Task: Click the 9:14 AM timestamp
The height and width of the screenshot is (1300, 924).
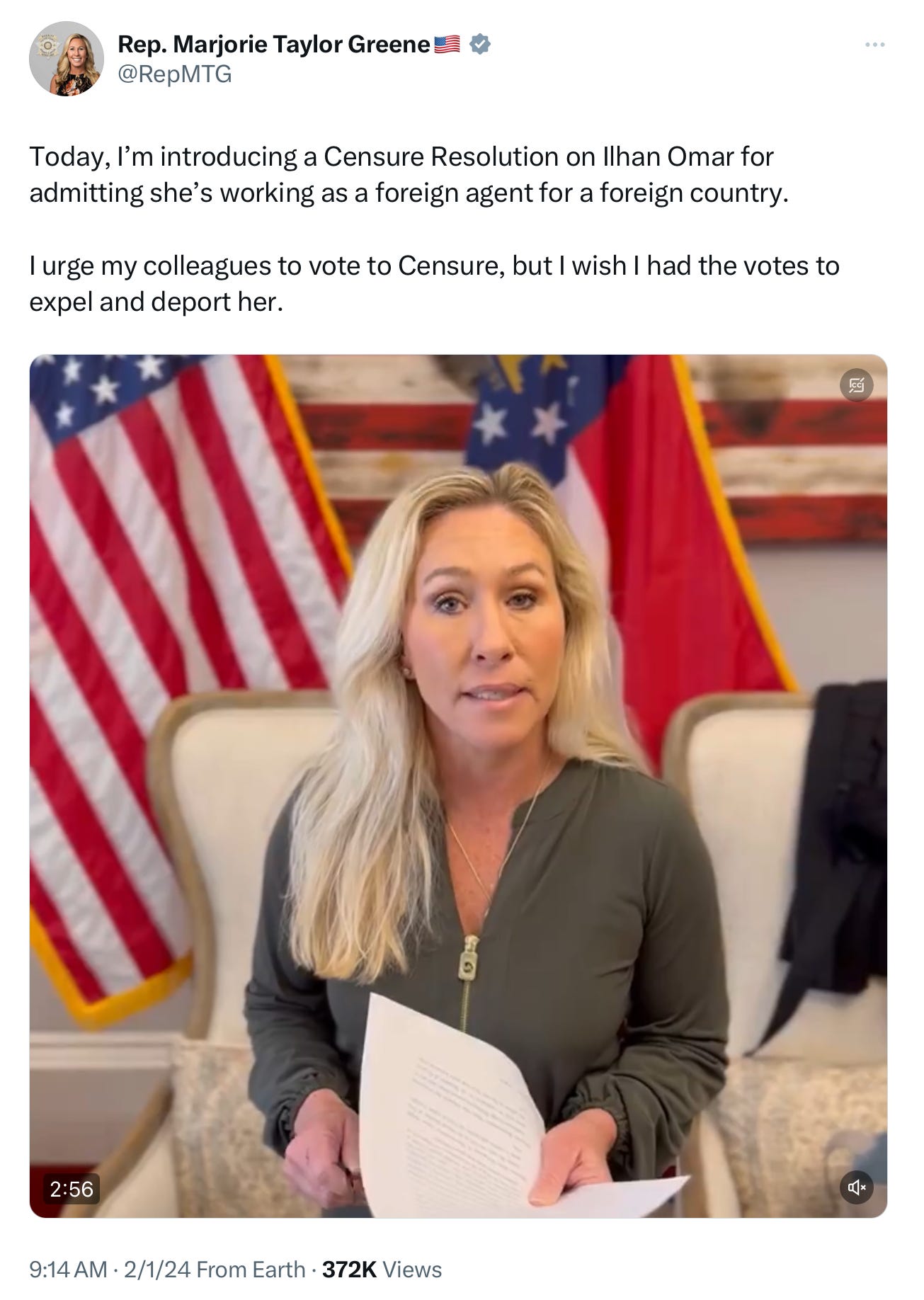Action: coord(68,1270)
